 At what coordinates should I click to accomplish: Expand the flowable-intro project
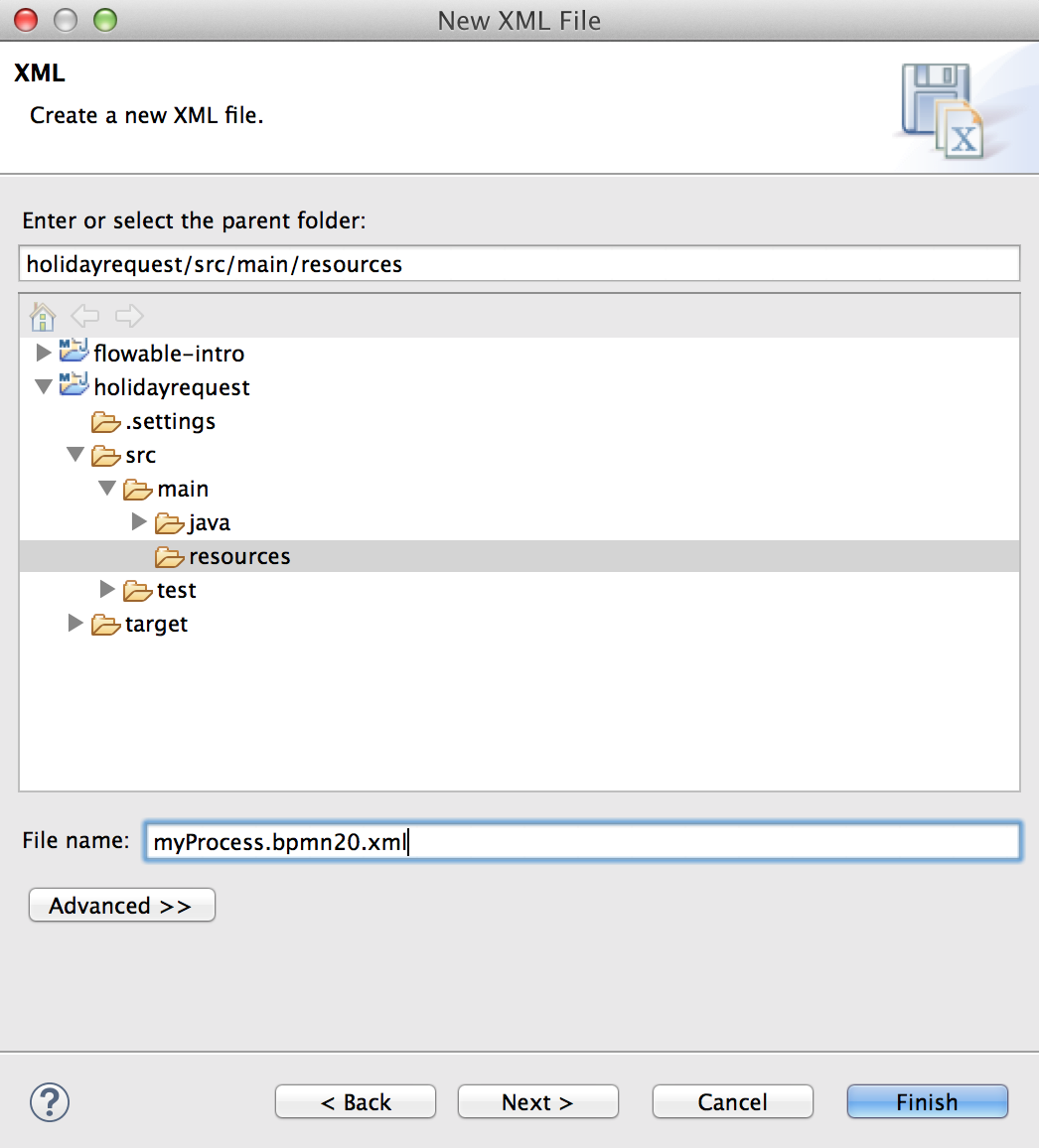pyautogui.click(x=43, y=353)
